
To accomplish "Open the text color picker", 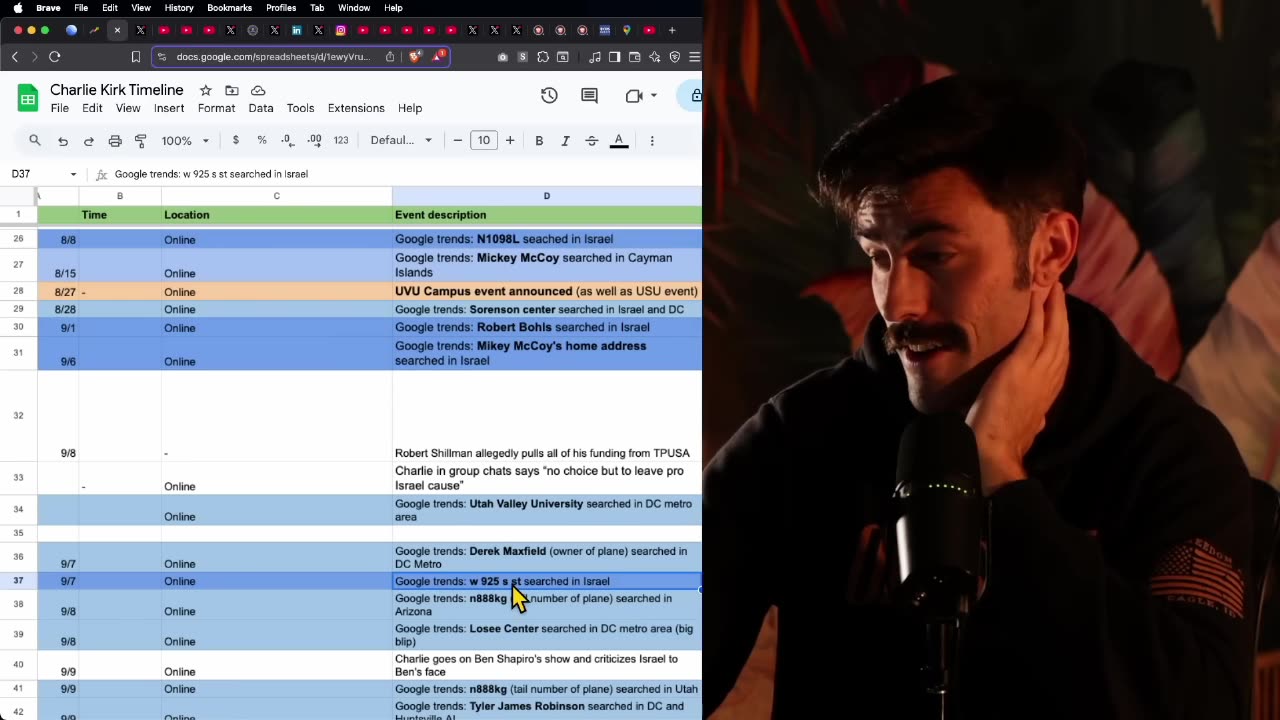I will tap(619, 141).
